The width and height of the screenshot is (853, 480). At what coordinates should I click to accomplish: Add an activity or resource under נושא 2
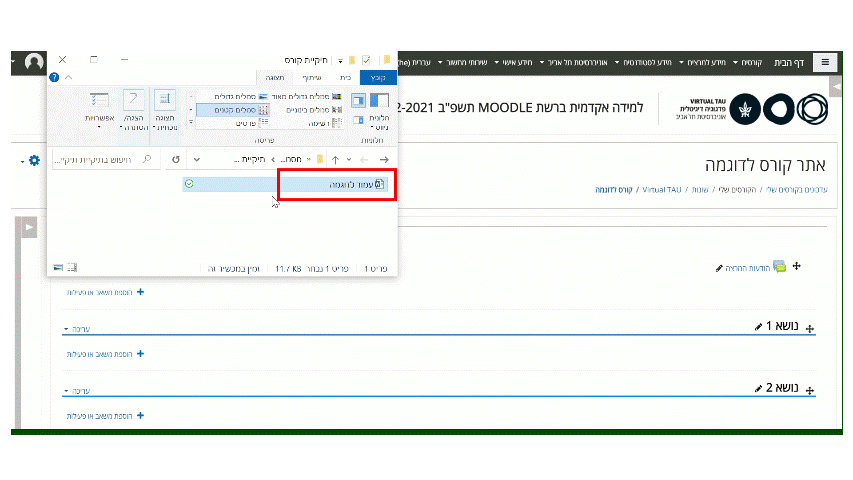[106, 416]
